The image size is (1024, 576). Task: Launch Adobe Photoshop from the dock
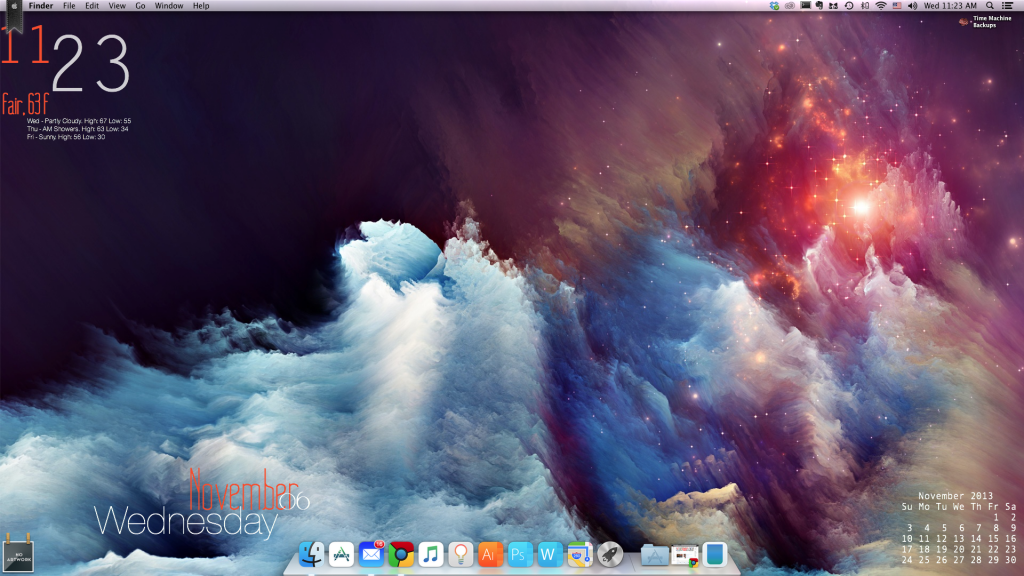(x=520, y=554)
